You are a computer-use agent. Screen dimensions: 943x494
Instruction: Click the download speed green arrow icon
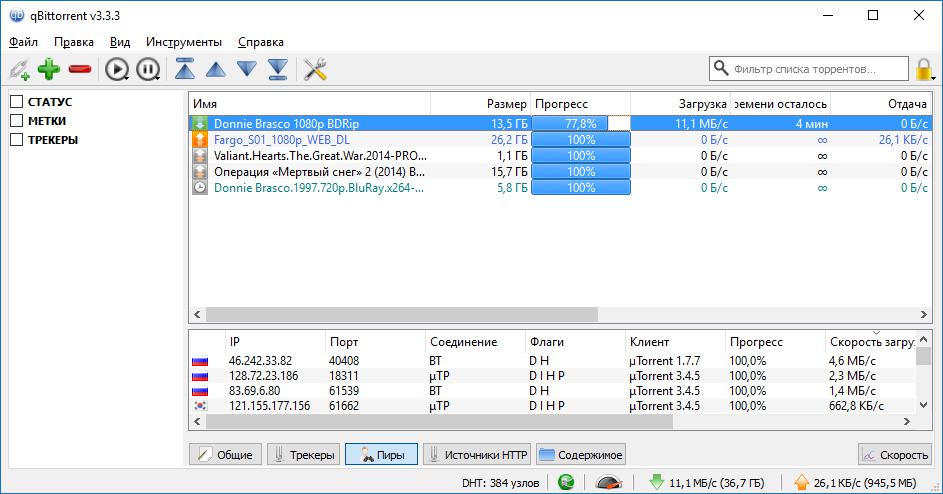coord(657,482)
